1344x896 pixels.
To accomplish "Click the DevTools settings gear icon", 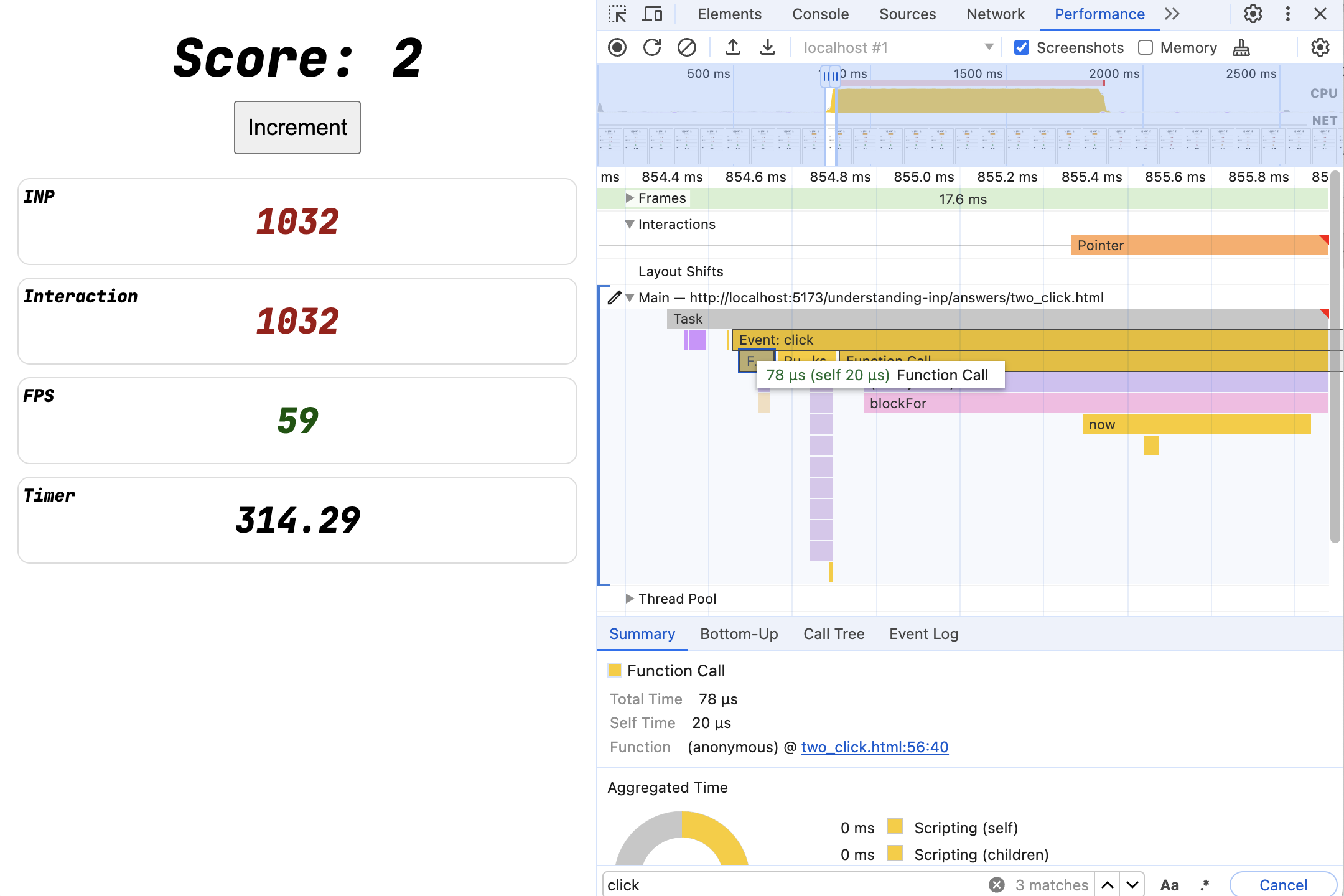I will coord(1254,14).
